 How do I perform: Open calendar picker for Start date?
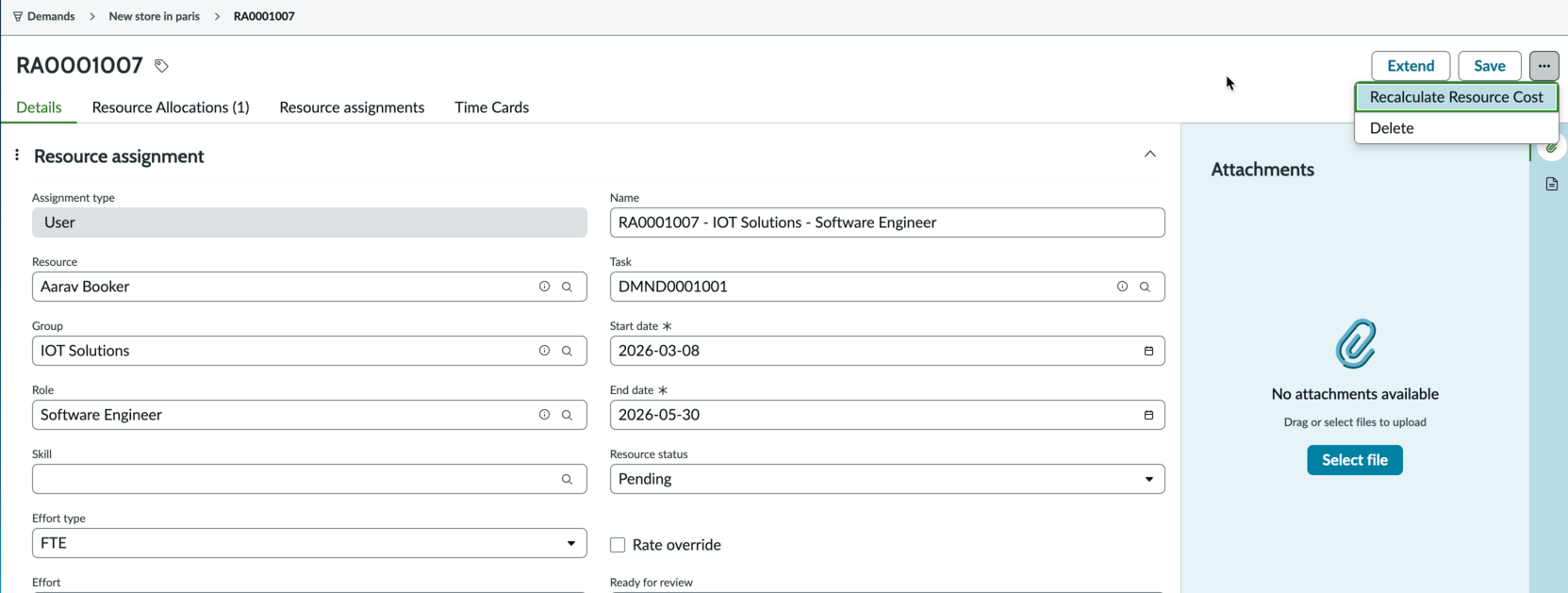pos(1148,351)
